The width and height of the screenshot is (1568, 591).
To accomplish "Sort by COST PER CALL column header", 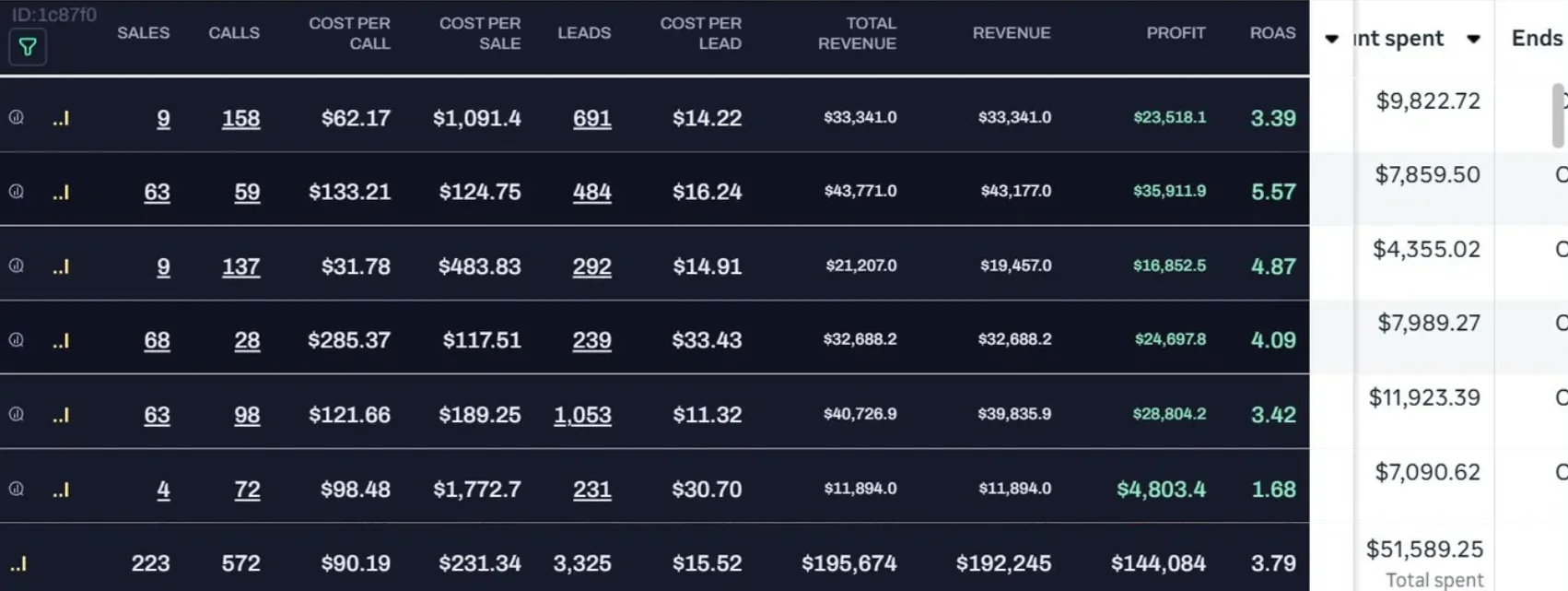I will (x=349, y=33).
